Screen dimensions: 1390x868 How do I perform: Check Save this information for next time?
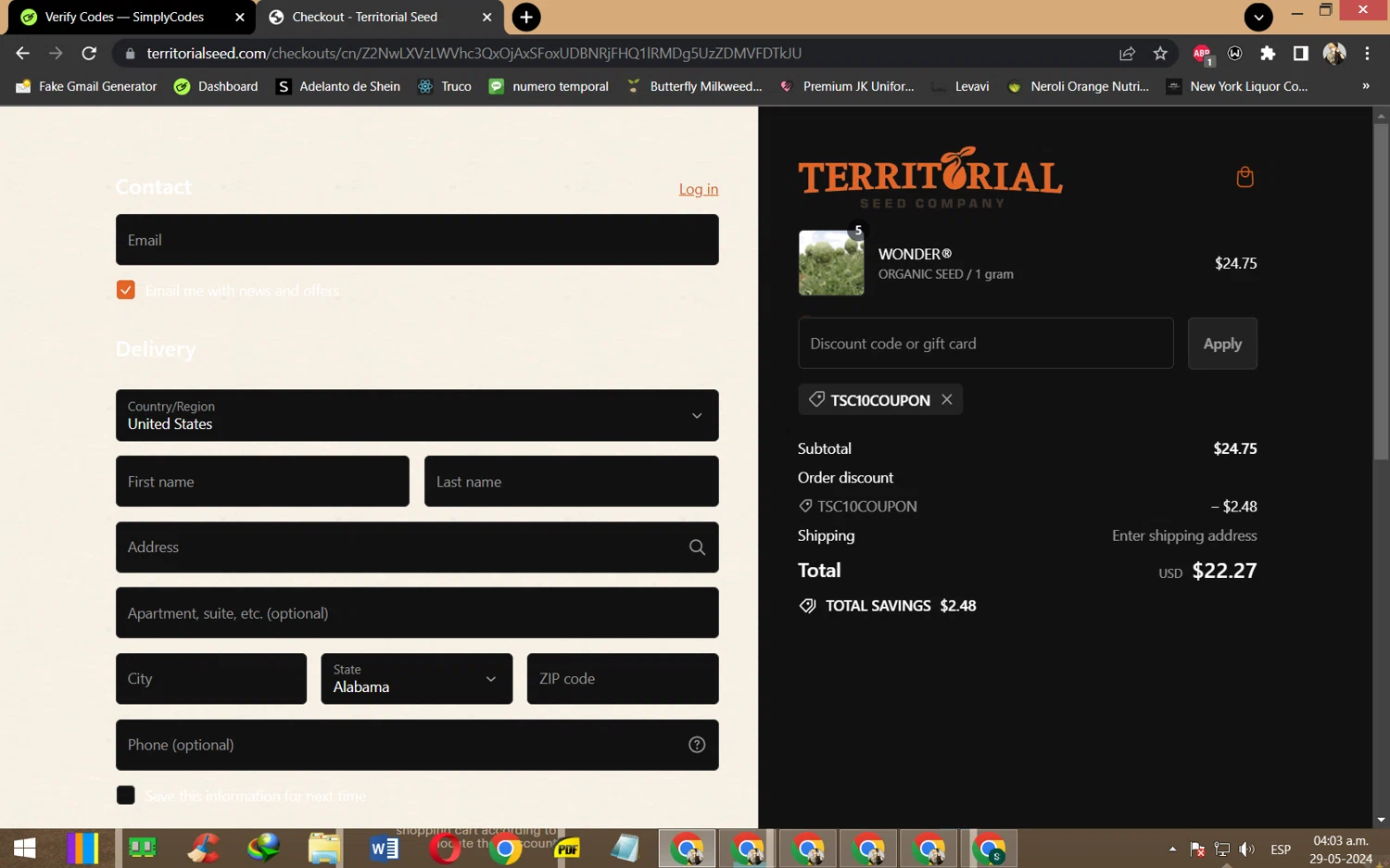tap(126, 795)
